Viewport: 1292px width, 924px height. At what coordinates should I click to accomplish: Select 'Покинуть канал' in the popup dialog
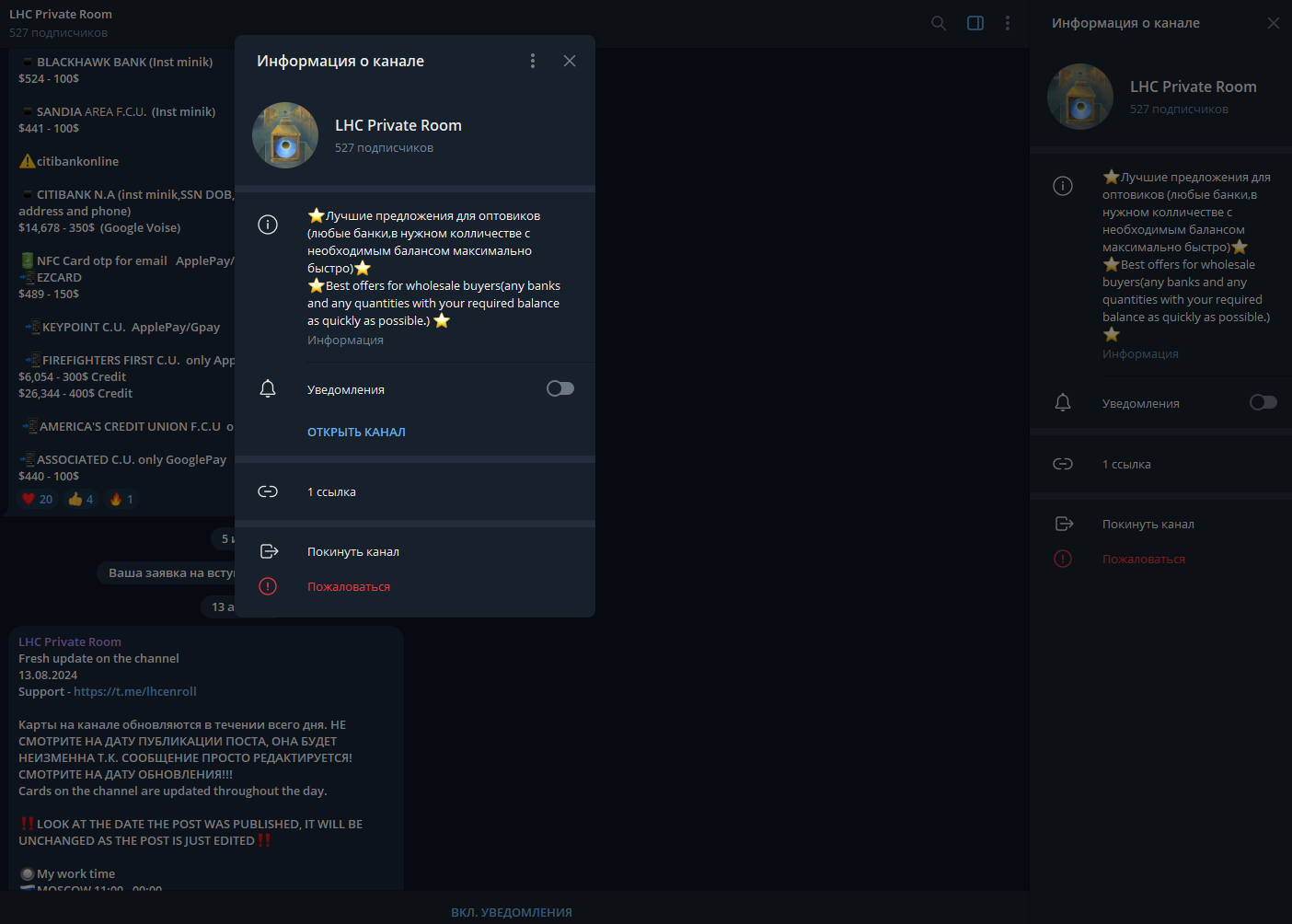click(x=353, y=551)
